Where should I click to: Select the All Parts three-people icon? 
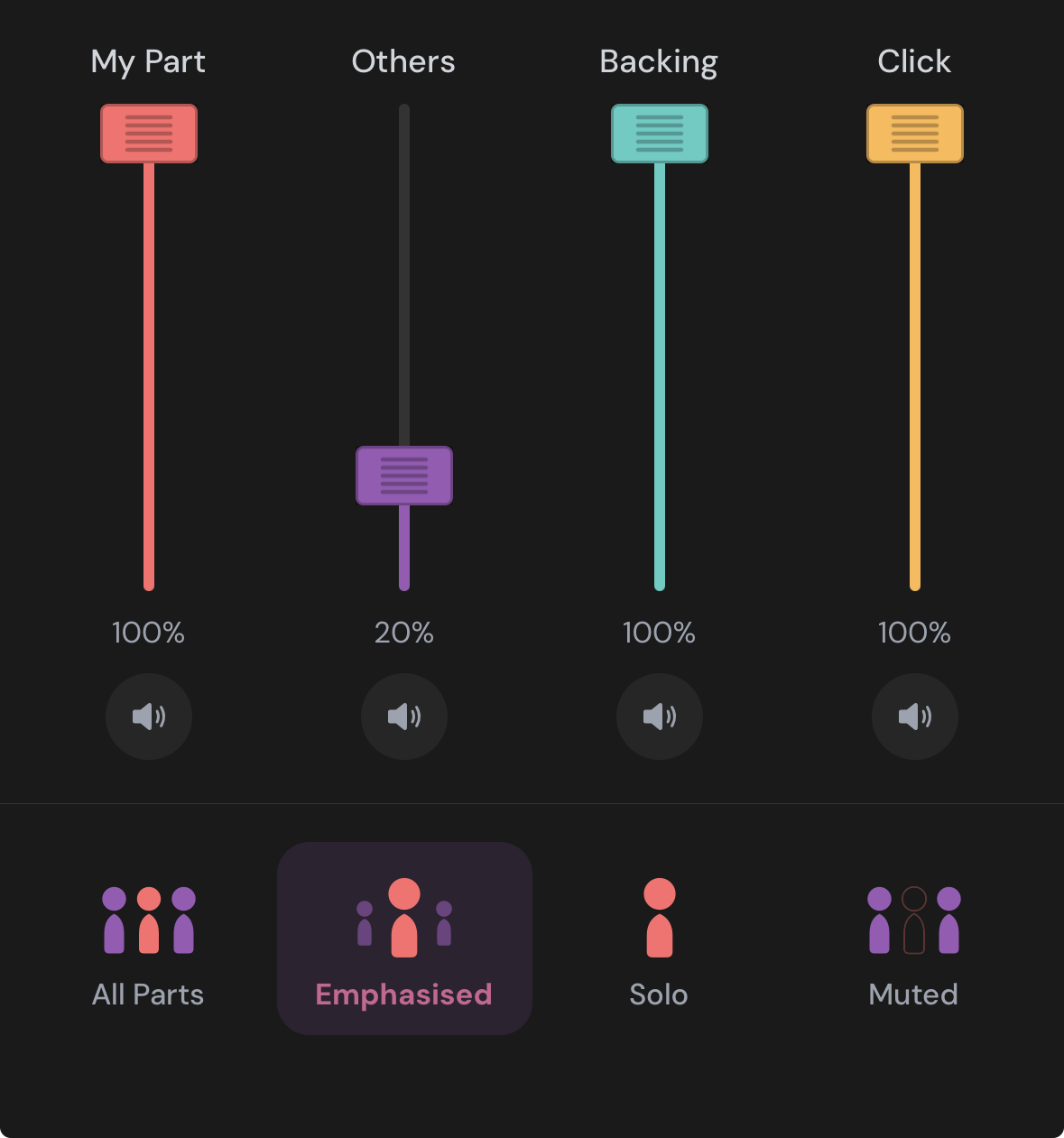[149, 920]
